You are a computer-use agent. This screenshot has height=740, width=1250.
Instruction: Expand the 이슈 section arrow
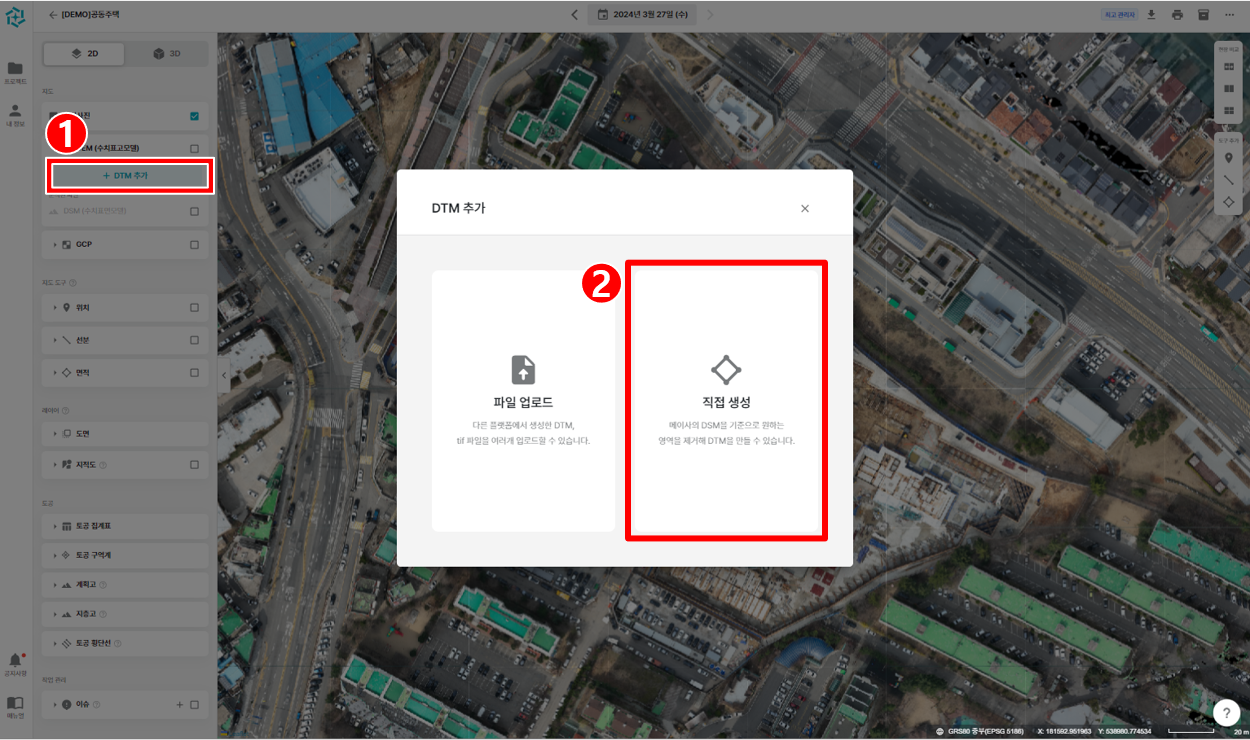pos(54,704)
